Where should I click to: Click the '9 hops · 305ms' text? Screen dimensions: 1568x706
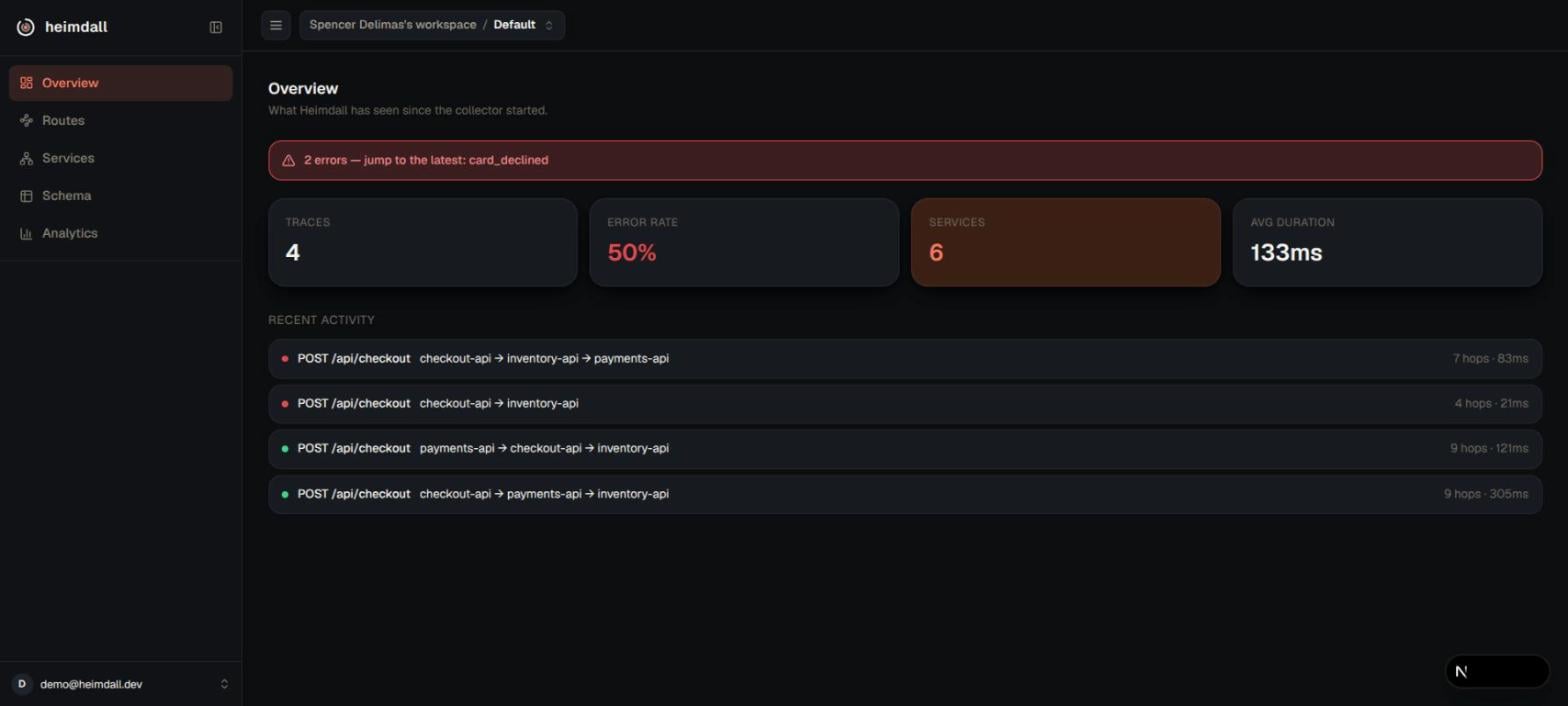pos(1486,494)
